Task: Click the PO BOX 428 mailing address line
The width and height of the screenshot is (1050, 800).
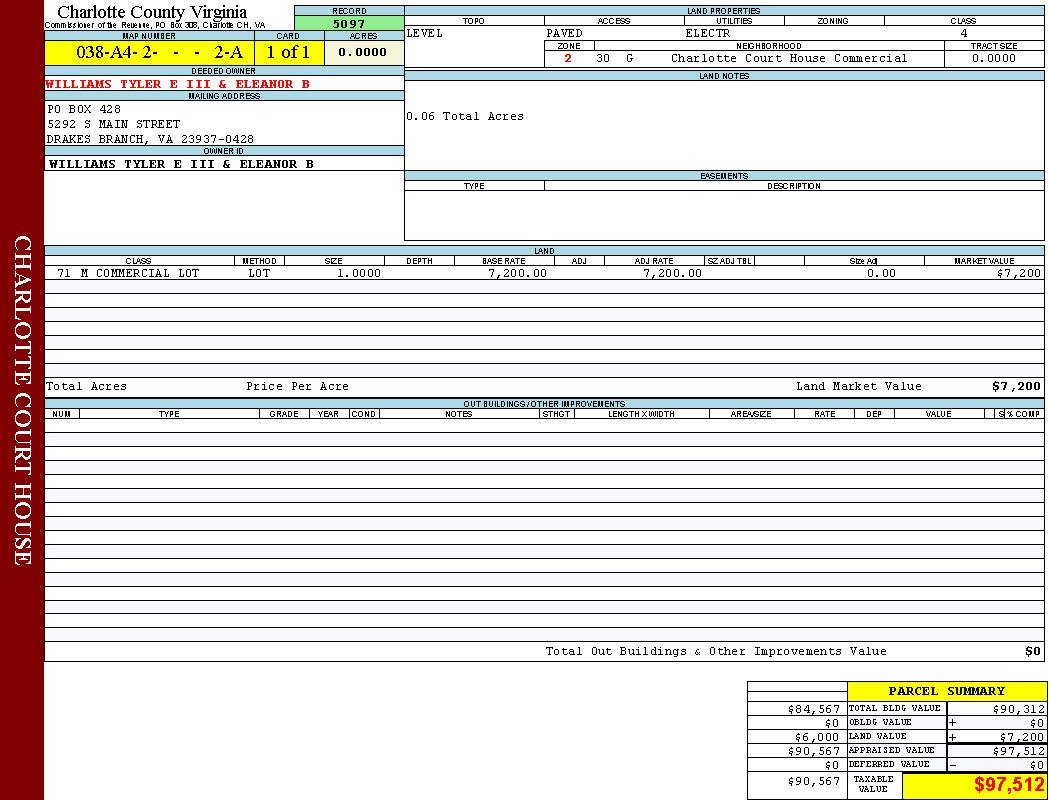Action: tap(84, 109)
